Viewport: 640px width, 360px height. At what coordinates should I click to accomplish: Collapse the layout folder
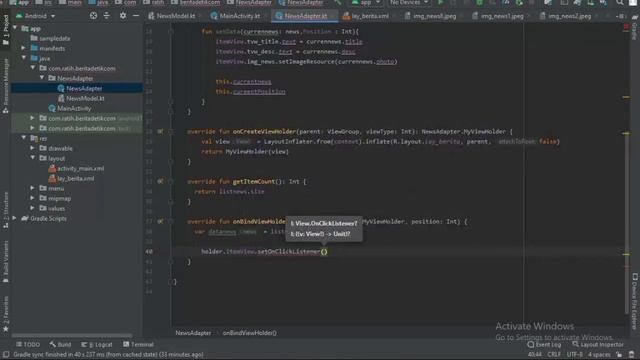coord(32,158)
